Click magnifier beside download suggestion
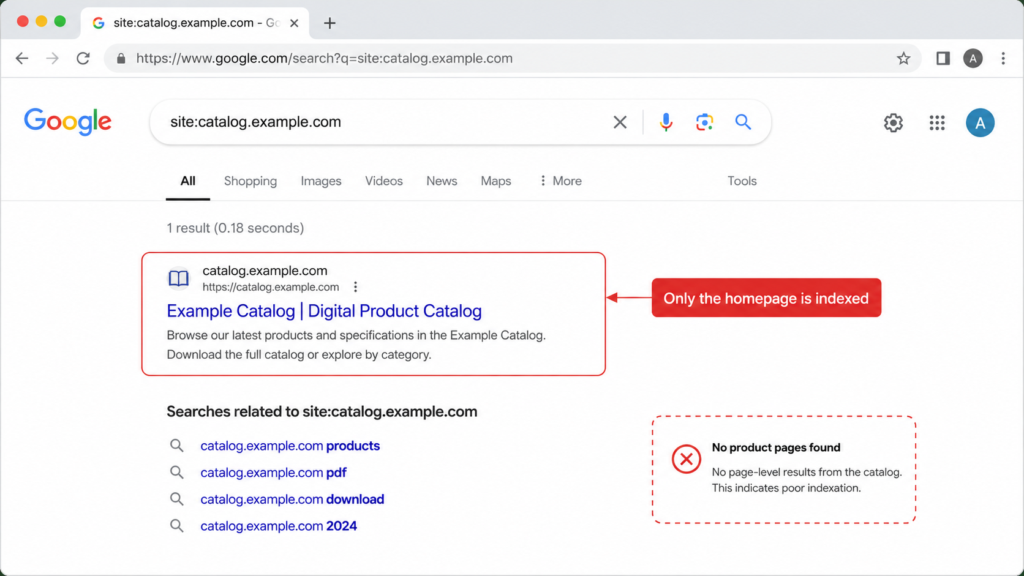 point(176,499)
